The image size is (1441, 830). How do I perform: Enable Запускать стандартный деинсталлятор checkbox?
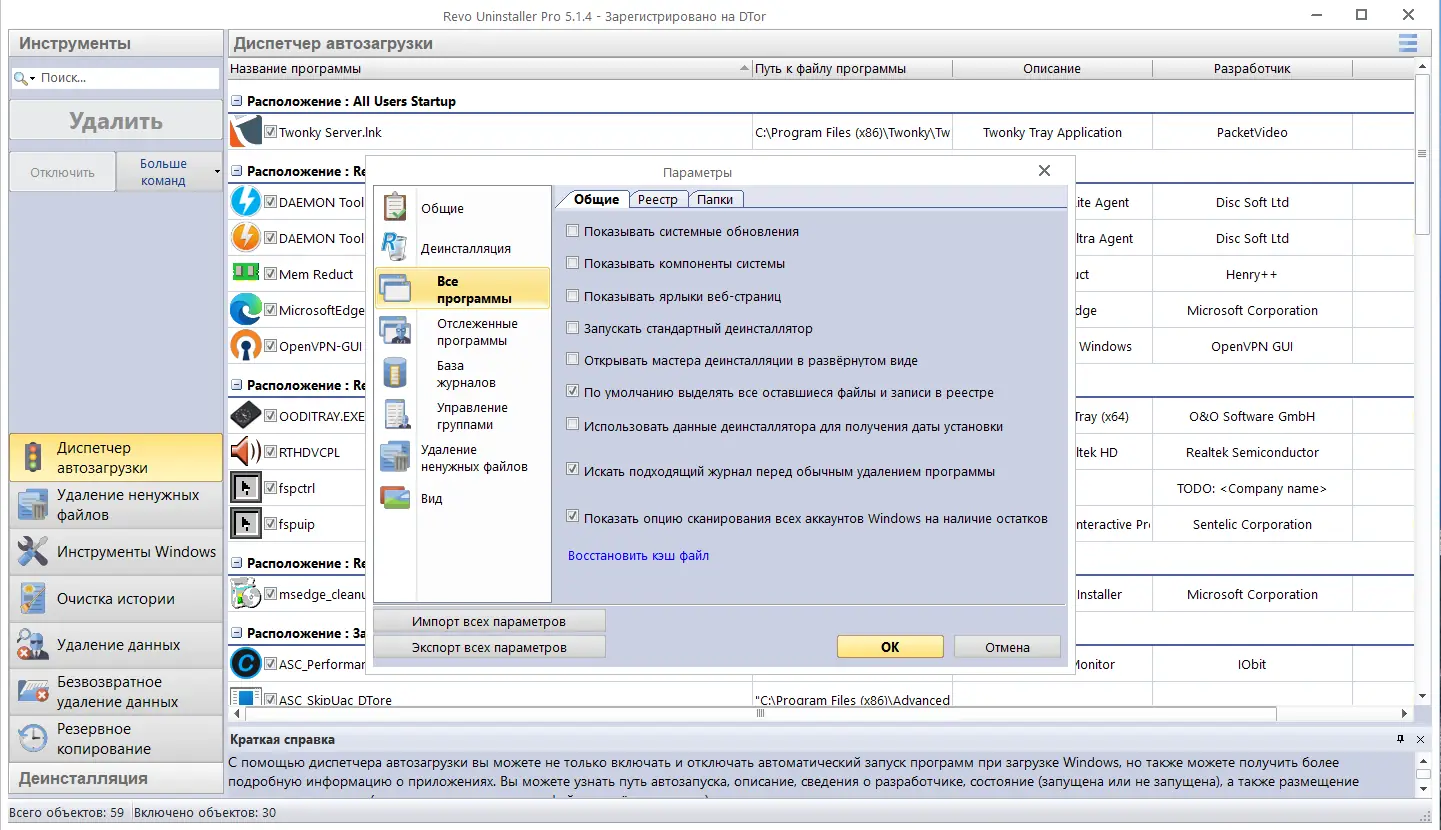[x=573, y=328]
